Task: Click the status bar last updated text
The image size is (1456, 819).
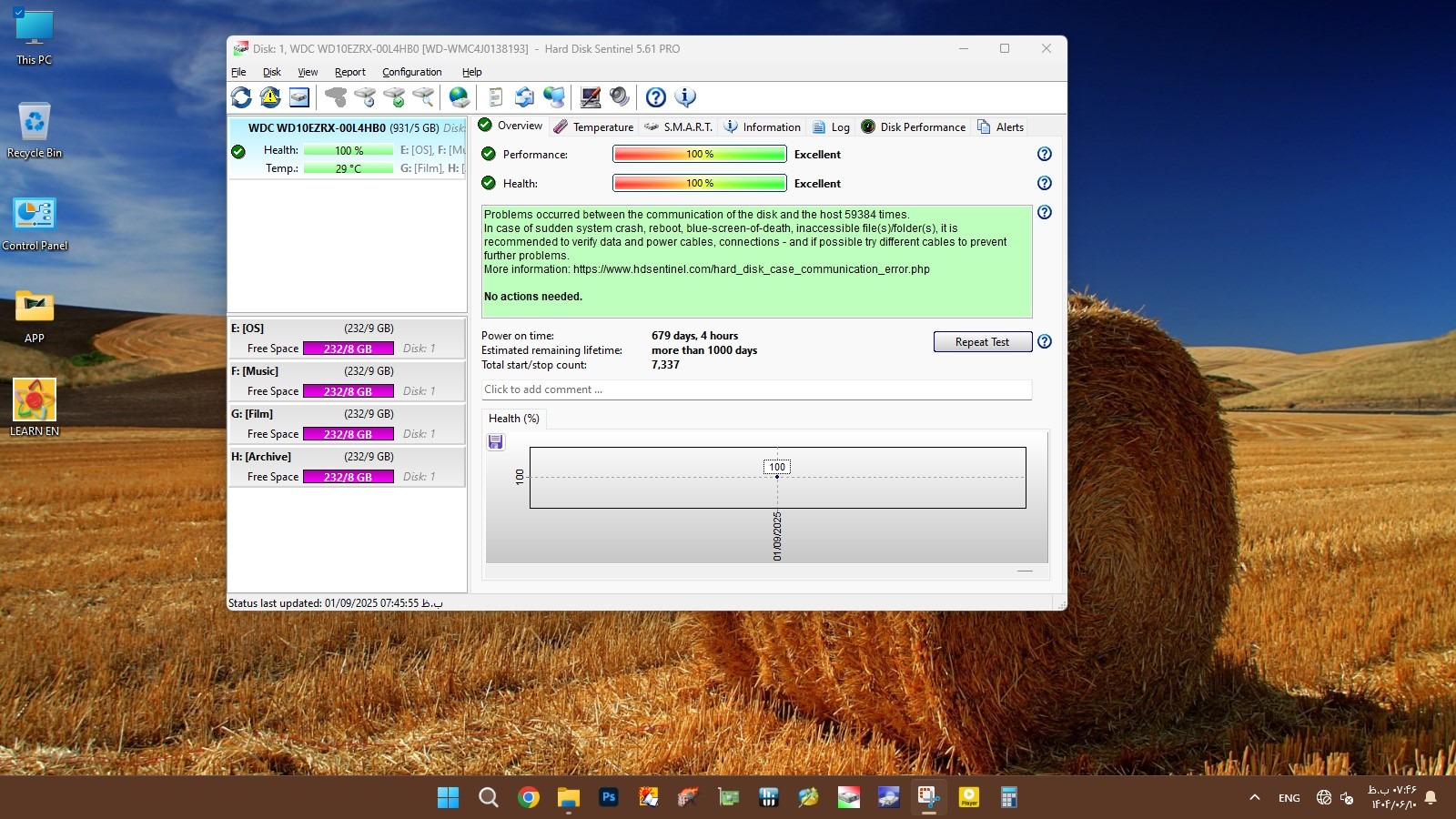Action: coord(336,603)
